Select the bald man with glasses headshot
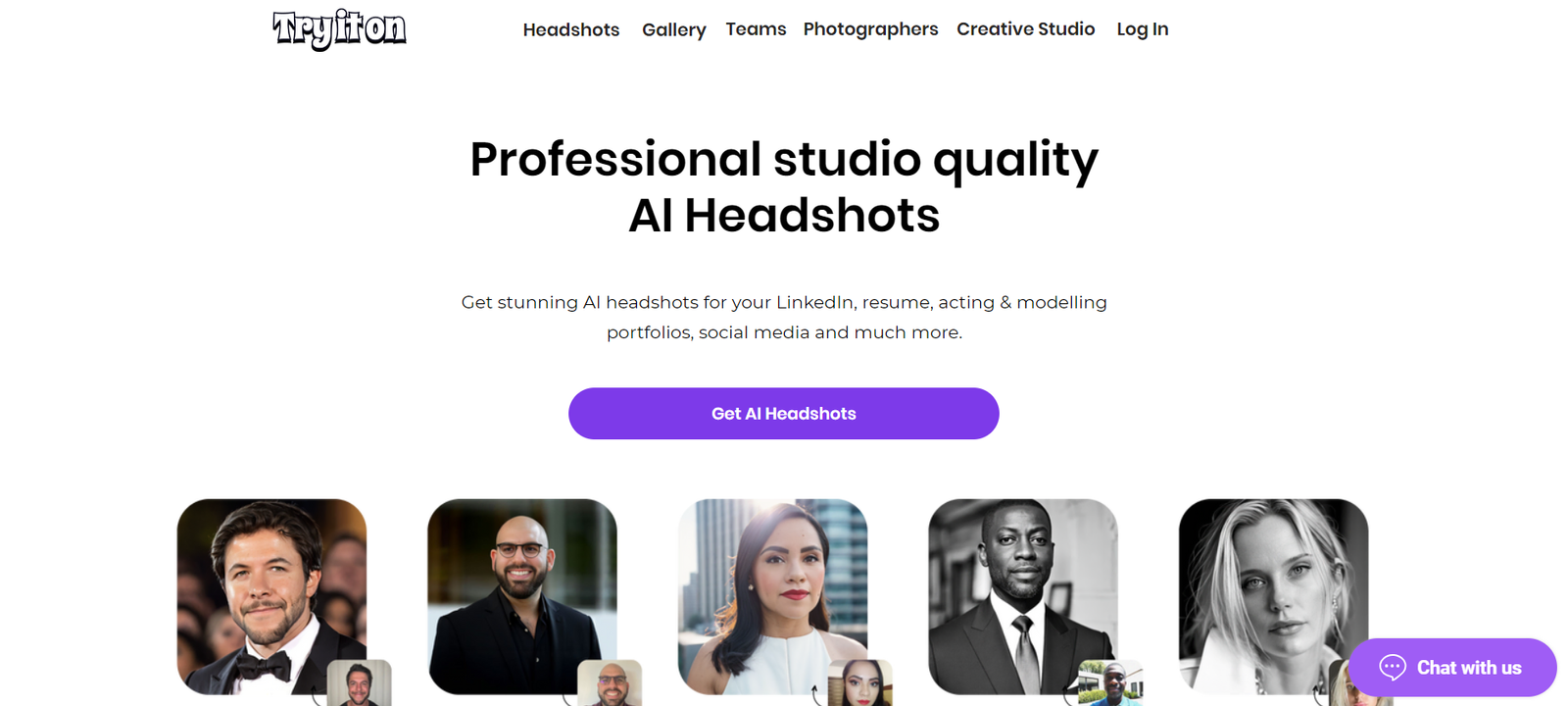Screen dimensions: 1568x706 pos(522,596)
